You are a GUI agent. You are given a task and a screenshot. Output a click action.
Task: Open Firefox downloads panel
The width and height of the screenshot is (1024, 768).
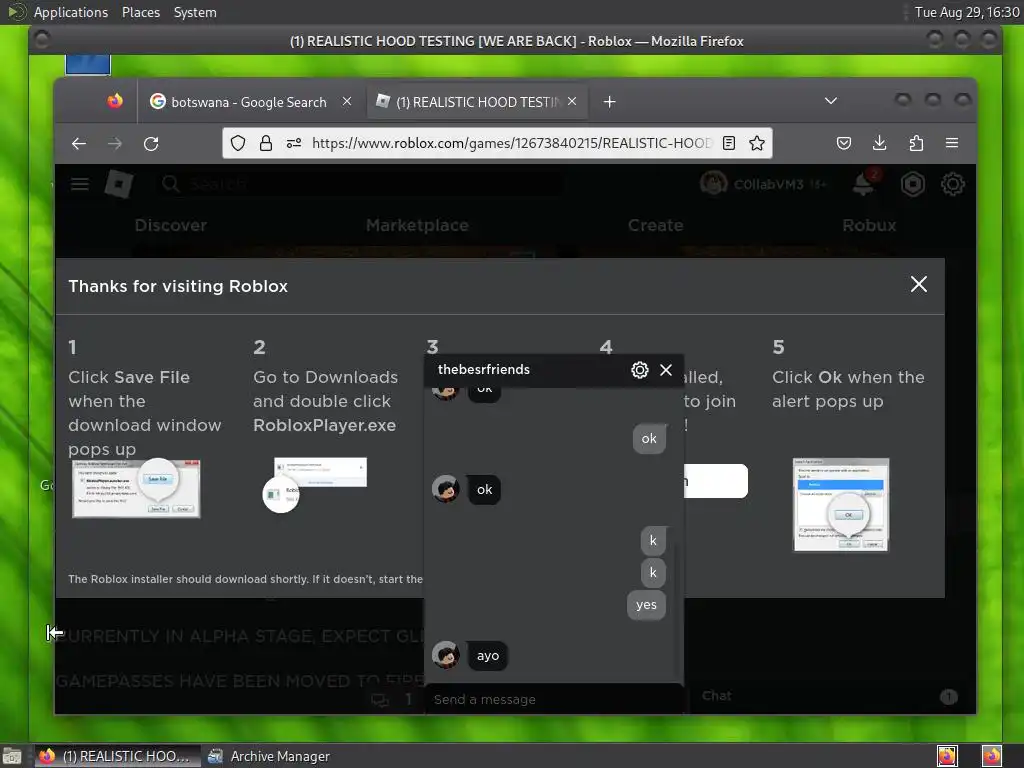click(880, 143)
